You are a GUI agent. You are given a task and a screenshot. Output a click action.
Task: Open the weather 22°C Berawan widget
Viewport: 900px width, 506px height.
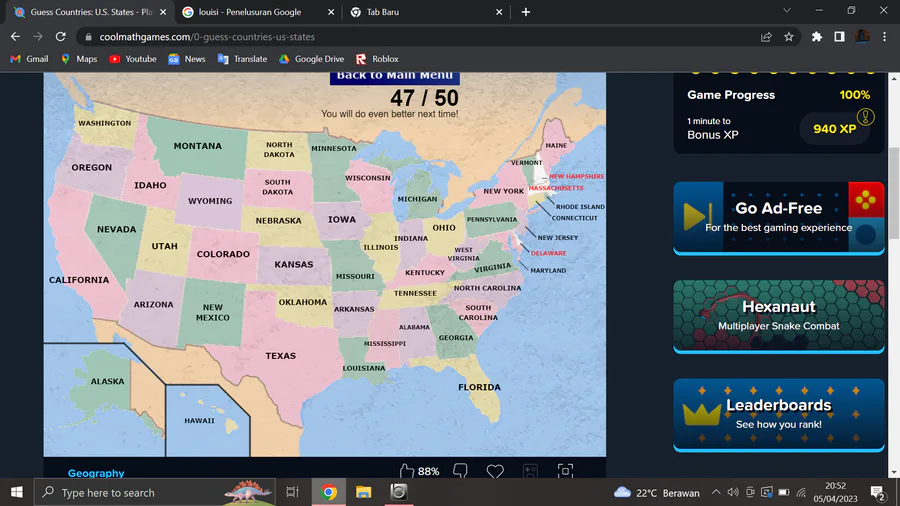click(x=657, y=492)
